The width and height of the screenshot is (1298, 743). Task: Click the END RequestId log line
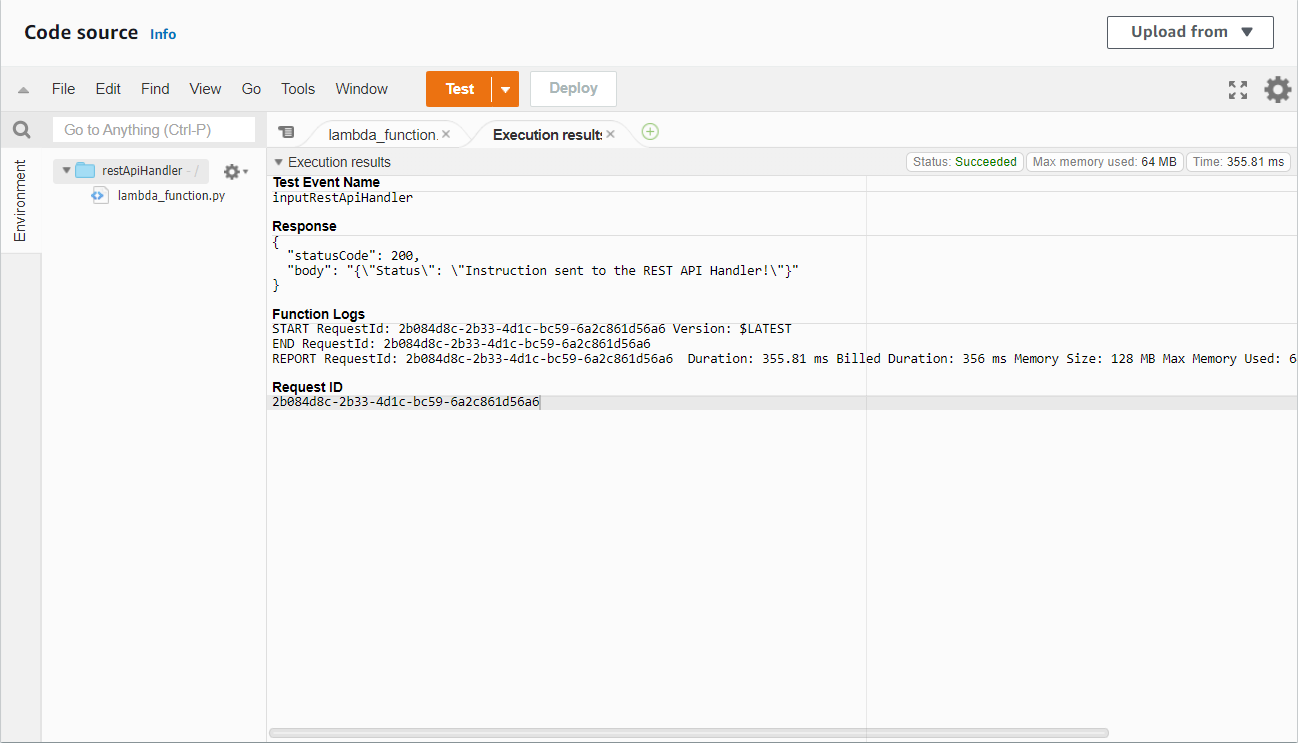pos(461,344)
